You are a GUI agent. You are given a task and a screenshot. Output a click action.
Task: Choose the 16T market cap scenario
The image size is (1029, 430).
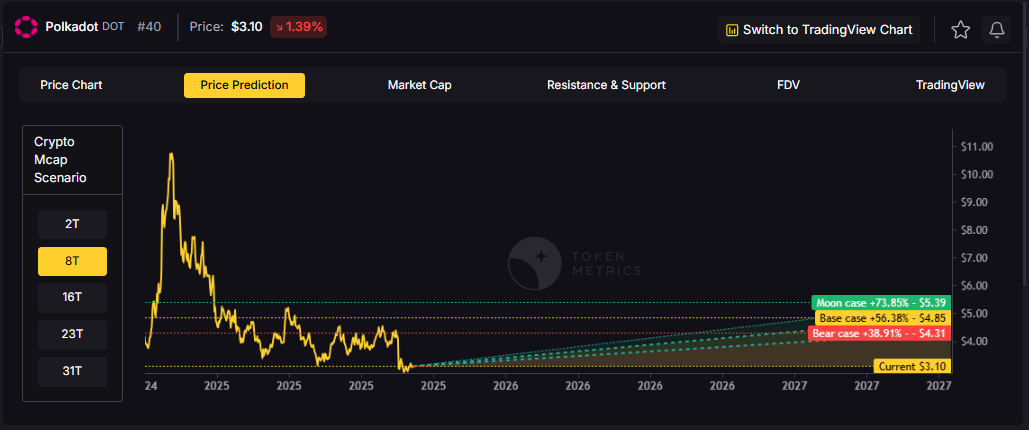click(72, 297)
